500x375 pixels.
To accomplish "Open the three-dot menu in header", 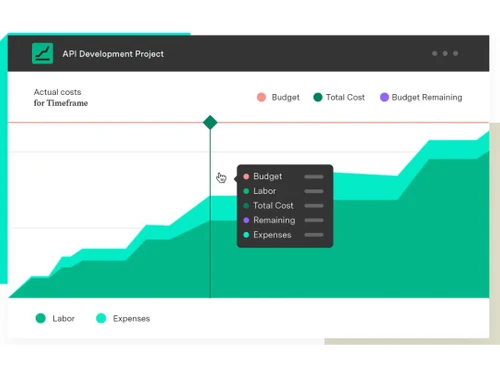I will tap(445, 53).
